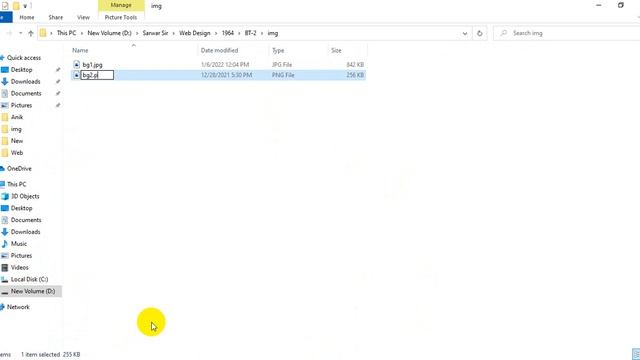Switch to details view icon in status bar
Image resolution: width=640 pixels, height=360 pixels.
636,354
